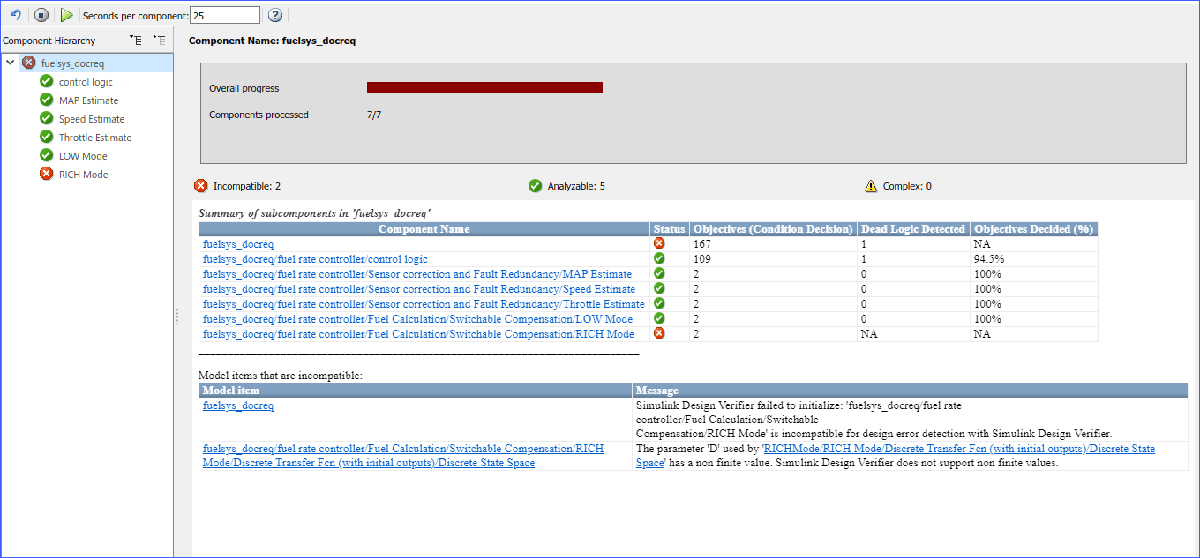Select RICH Mode in the hierarchy tree

coord(83,174)
